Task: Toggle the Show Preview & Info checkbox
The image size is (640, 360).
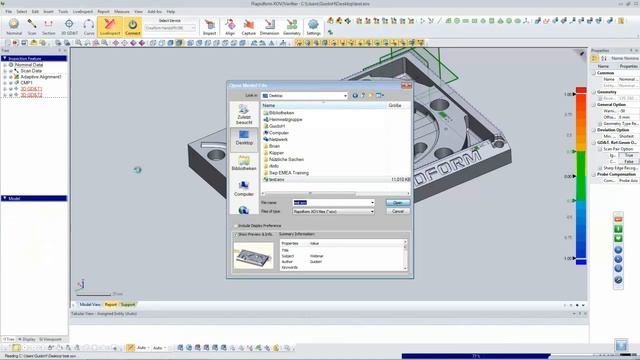Action: point(235,235)
